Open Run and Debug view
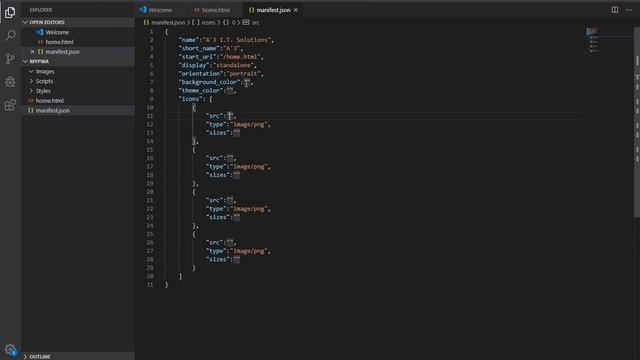640x360 pixels. (x=10, y=82)
